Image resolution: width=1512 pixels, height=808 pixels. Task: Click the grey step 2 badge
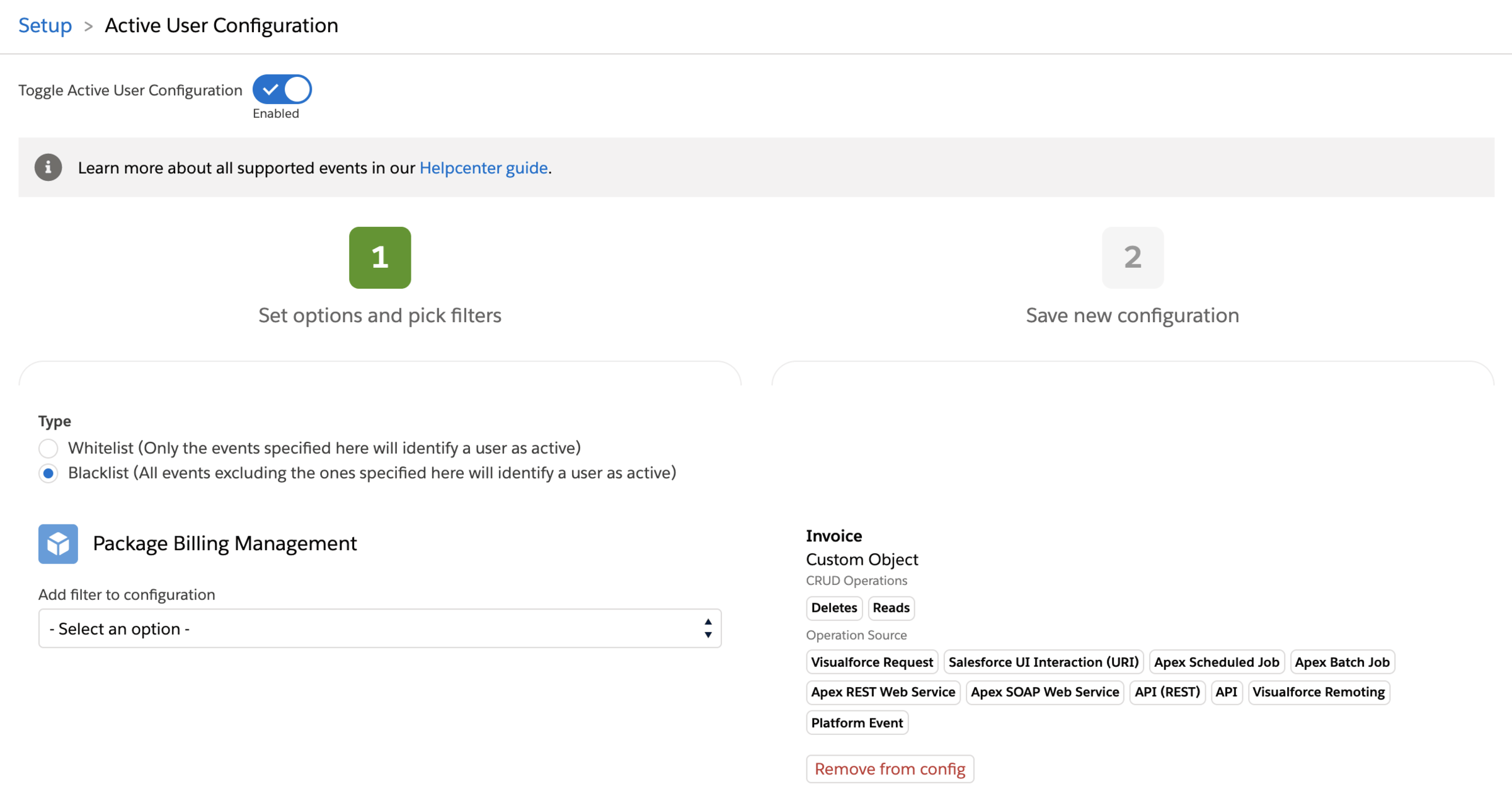pos(1132,257)
